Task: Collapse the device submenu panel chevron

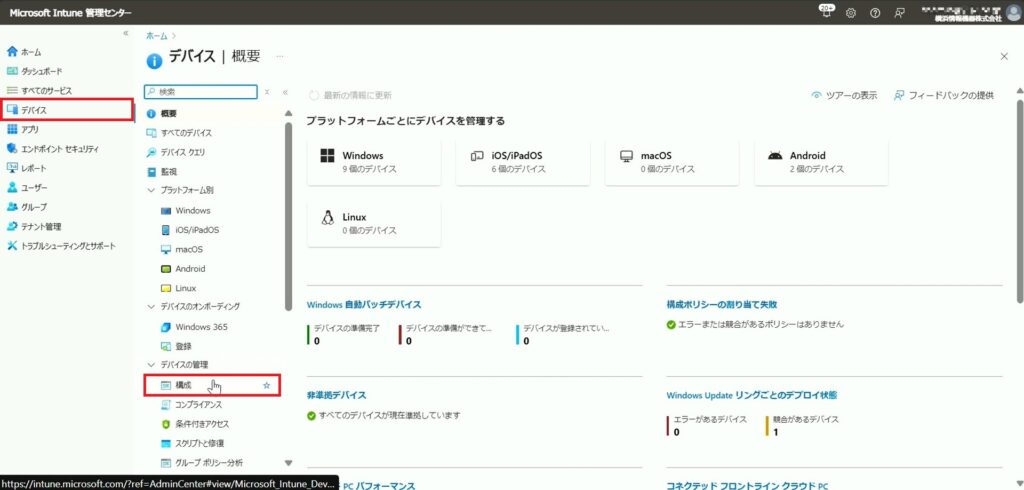Action: click(x=285, y=92)
